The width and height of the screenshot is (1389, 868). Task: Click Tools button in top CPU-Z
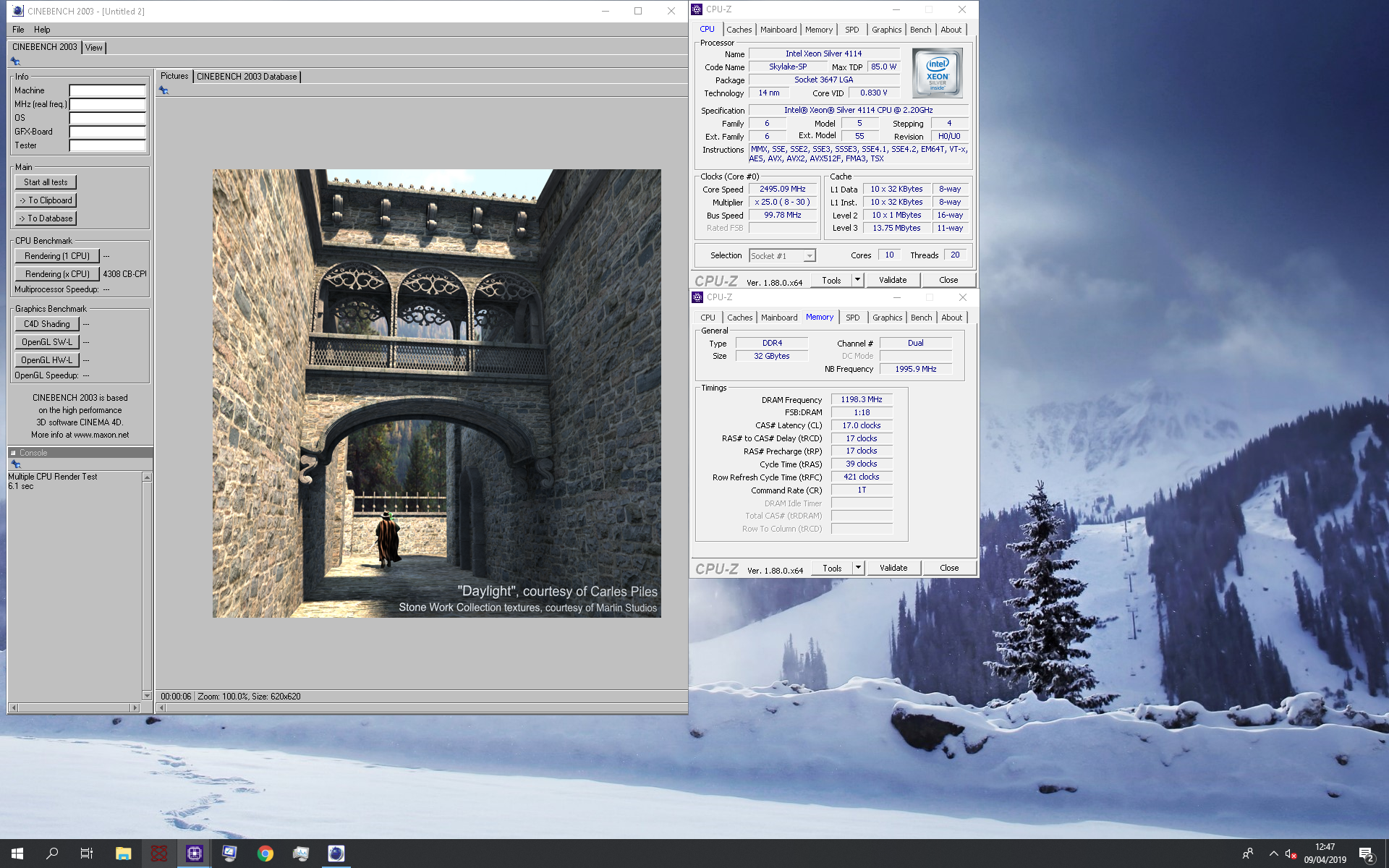tap(831, 281)
